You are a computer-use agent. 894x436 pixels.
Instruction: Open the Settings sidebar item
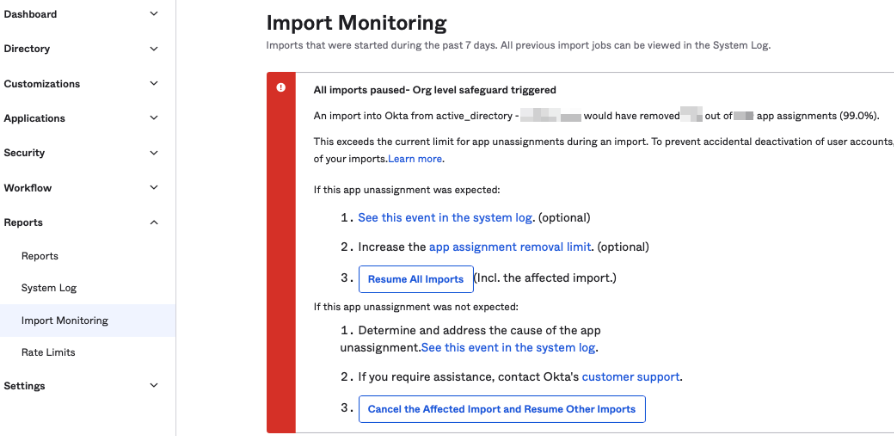coord(25,386)
